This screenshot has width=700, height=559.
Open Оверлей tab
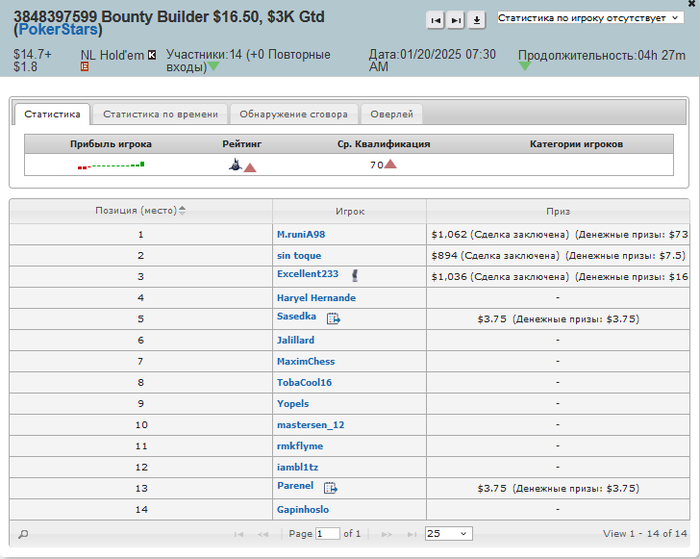392,114
